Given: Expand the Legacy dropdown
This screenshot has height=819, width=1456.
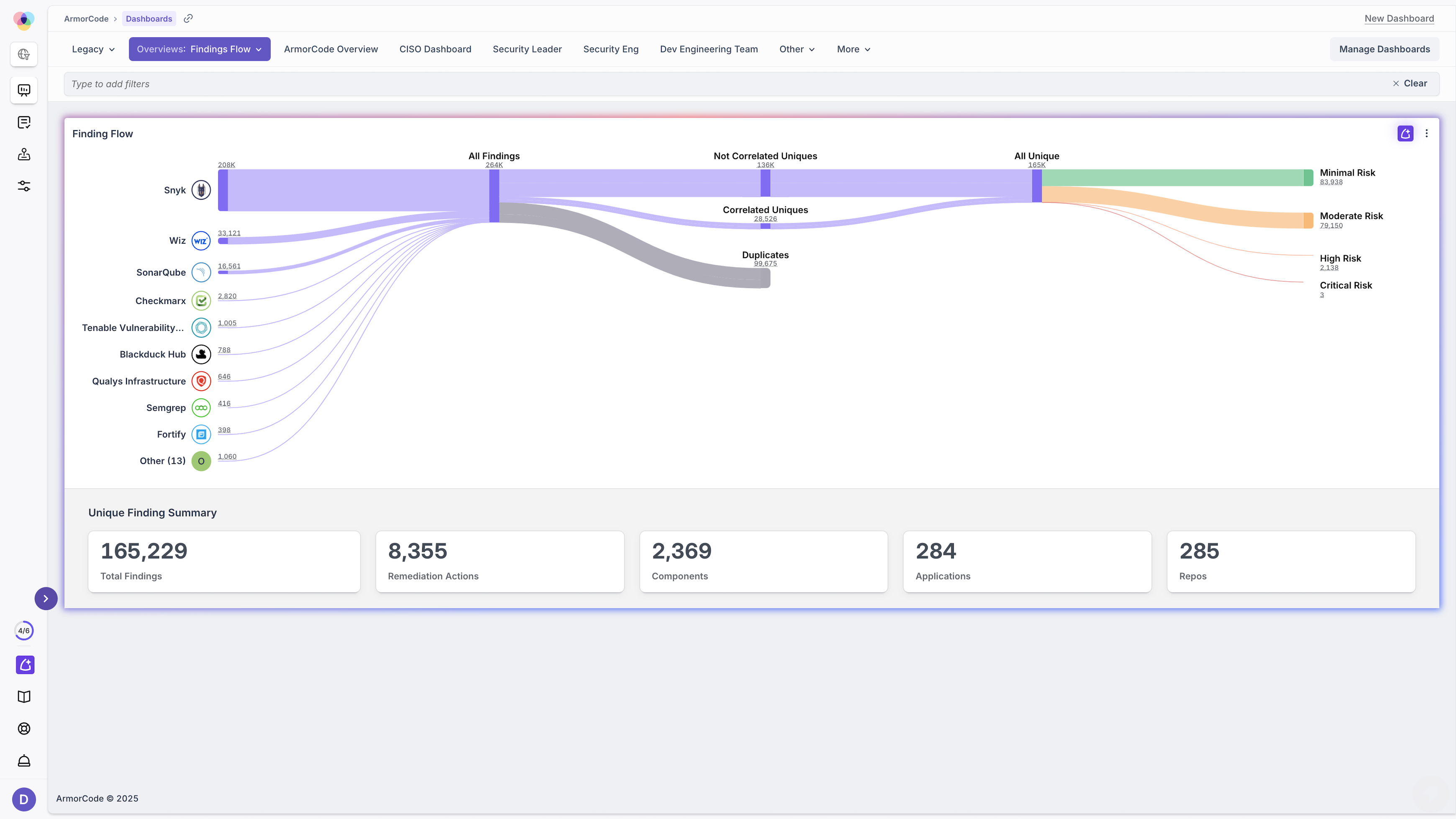Looking at the screenshot, I should (93, 49).
